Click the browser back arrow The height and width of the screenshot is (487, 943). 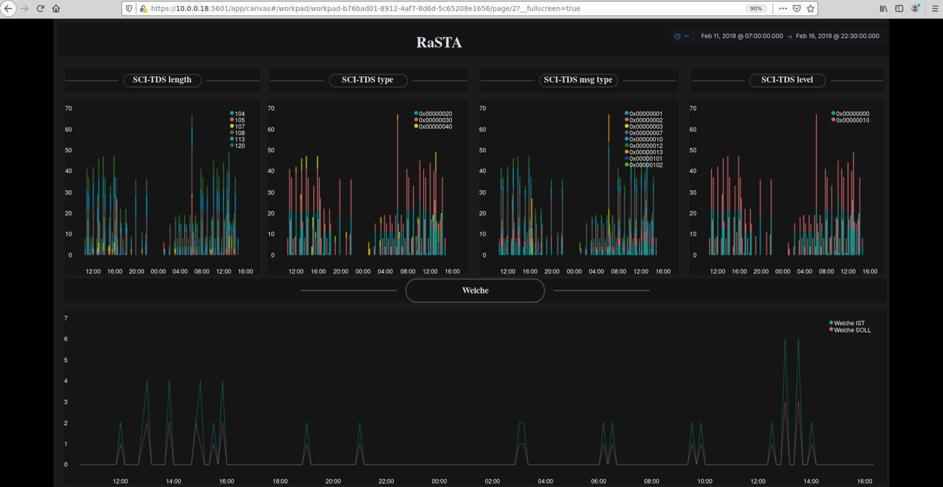click(x=8, y=8)
